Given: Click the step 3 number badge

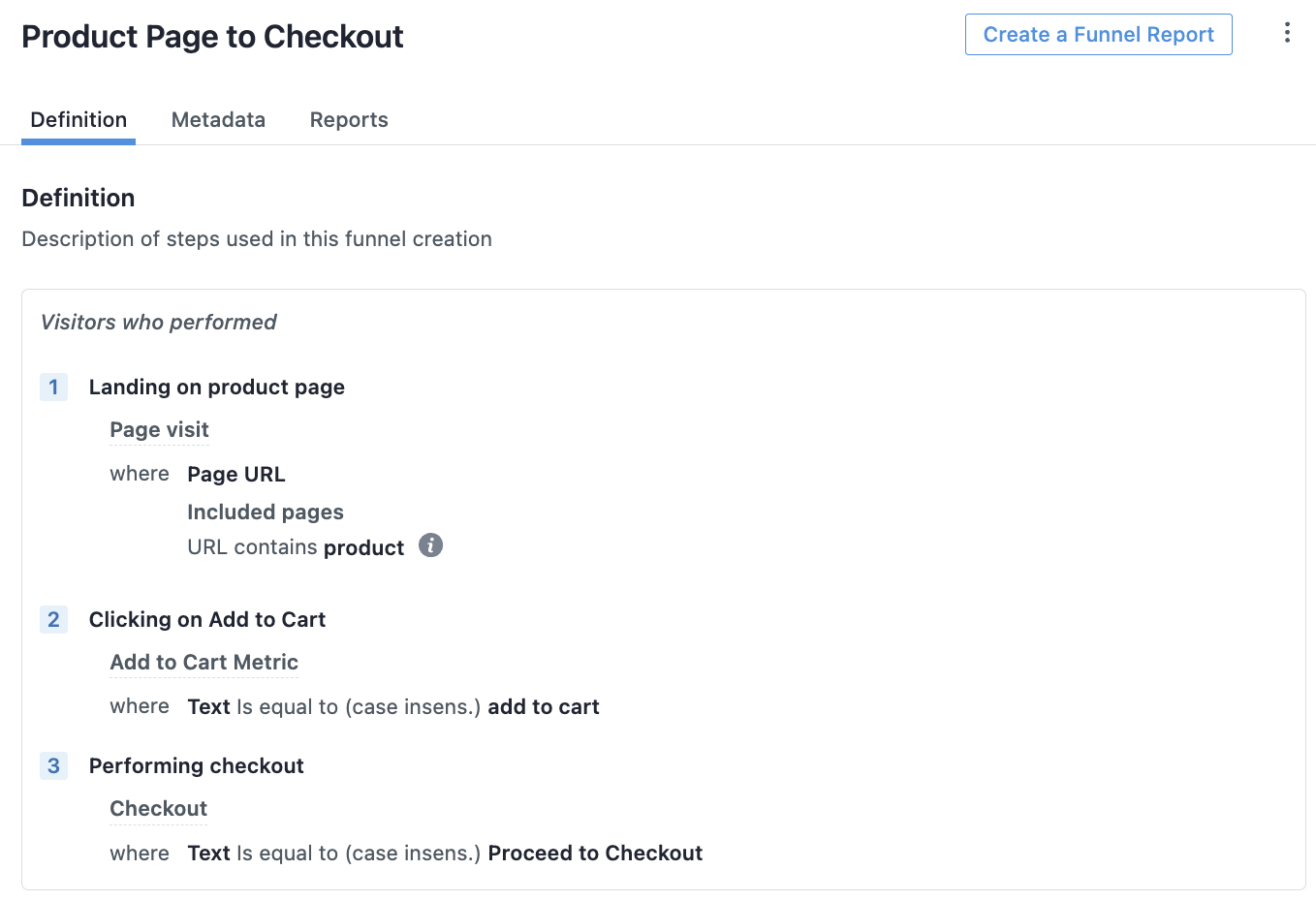Looking at the screenshot, I should tap(54, 766).
